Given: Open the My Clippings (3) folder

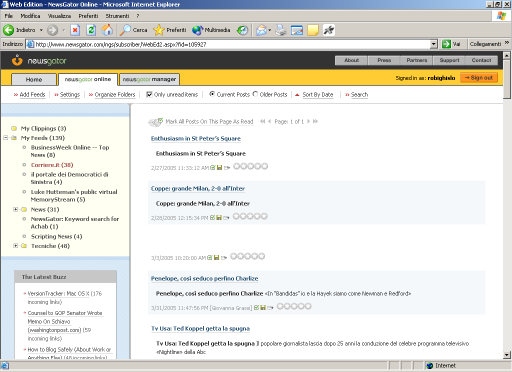Looking at the screenshot, I should point(43,128).
